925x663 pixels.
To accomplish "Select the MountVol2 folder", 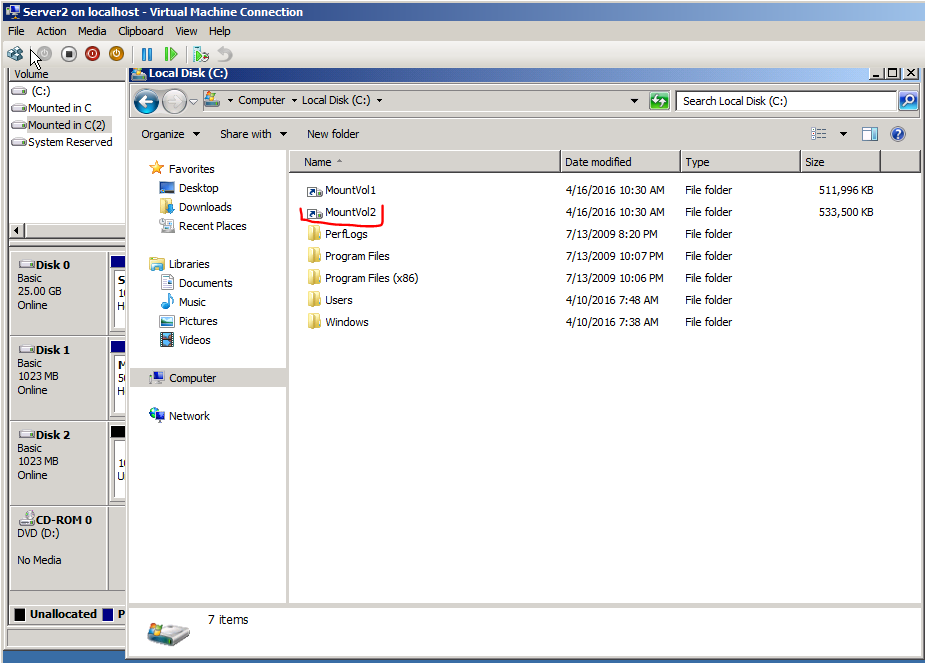I will 350,212.
